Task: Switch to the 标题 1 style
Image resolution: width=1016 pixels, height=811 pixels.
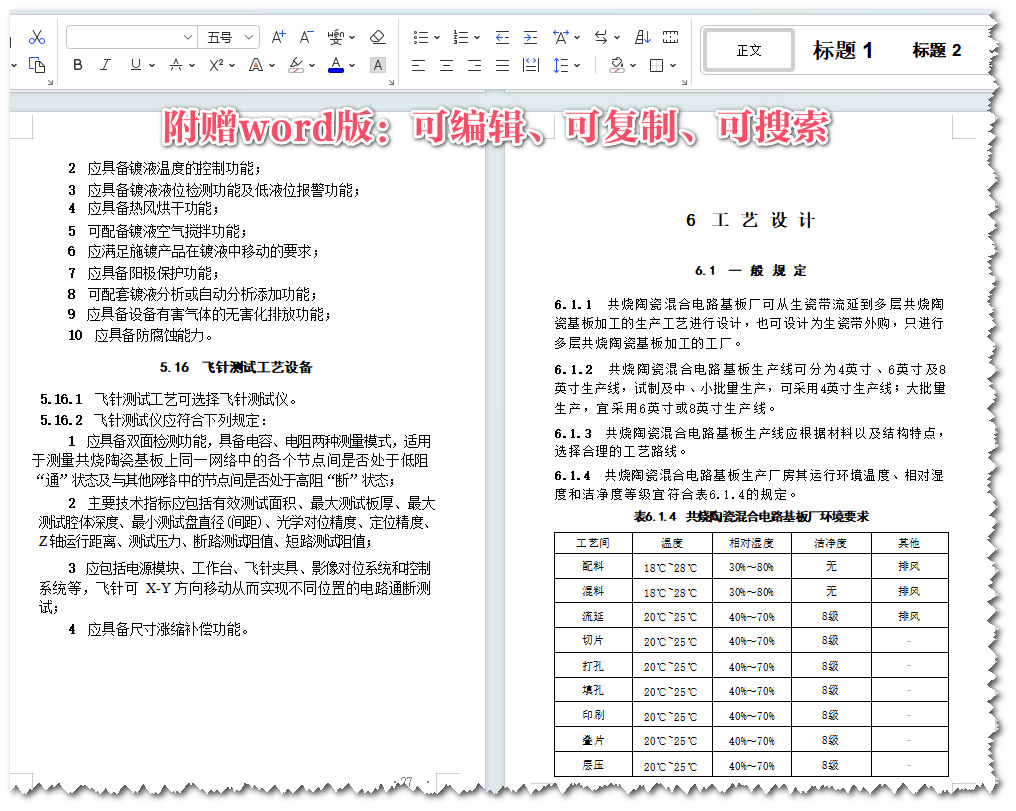Action: [840, 50]
